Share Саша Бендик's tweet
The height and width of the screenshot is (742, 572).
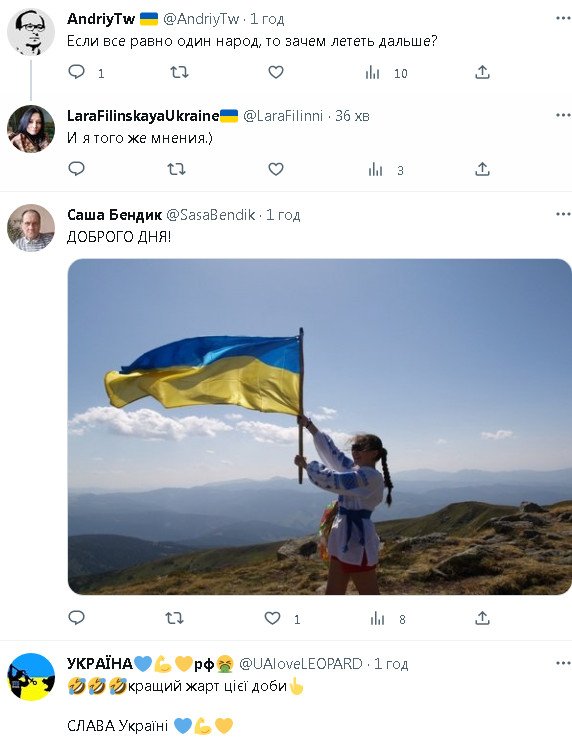[x=482, y=618]
